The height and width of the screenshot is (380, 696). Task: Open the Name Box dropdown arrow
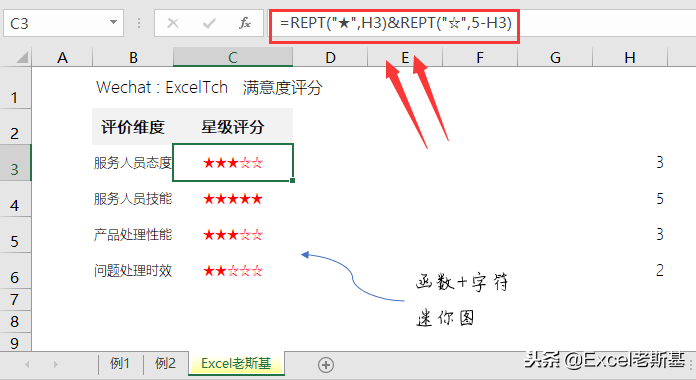114,22
